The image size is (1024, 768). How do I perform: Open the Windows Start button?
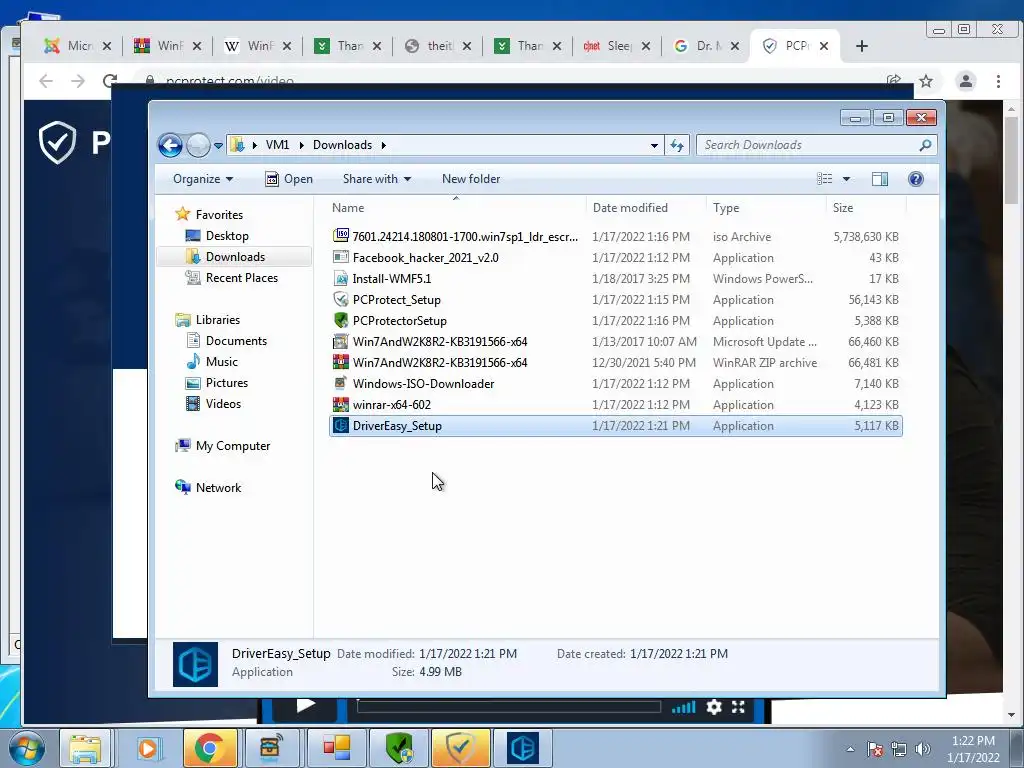click(x=27, y=748)
